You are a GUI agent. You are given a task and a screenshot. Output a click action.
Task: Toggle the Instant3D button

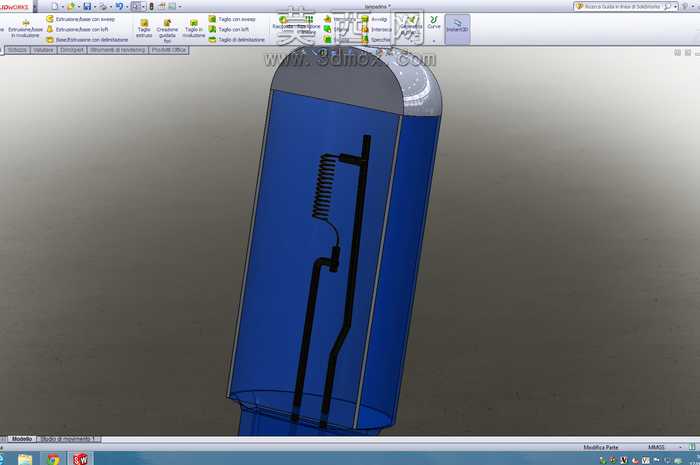click(458, 29)
